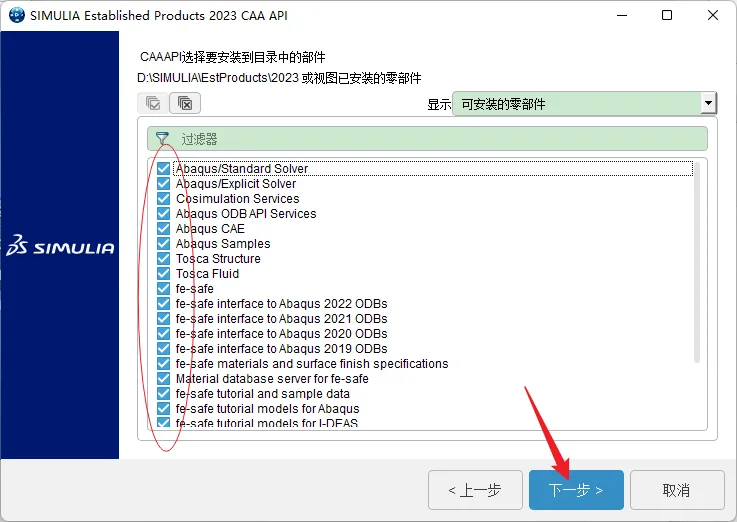The height and width of the screenshot is (522, 737).
Task: Click the 可安装的零部件 combo box text
Action: point(503,104)
